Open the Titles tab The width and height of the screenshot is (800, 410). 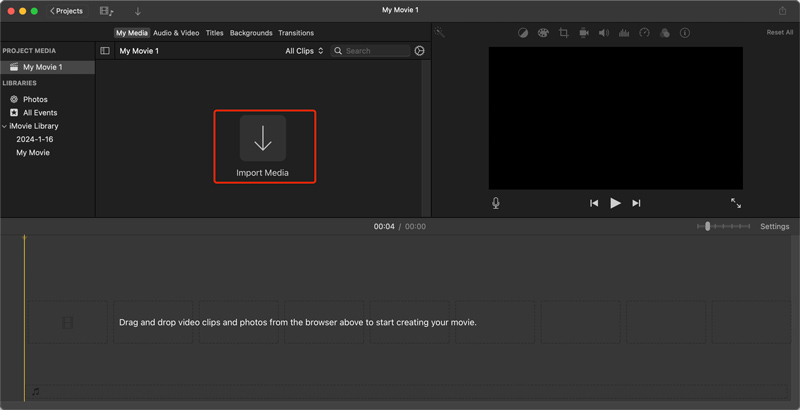pyautogui.click(x=214, y=33)
